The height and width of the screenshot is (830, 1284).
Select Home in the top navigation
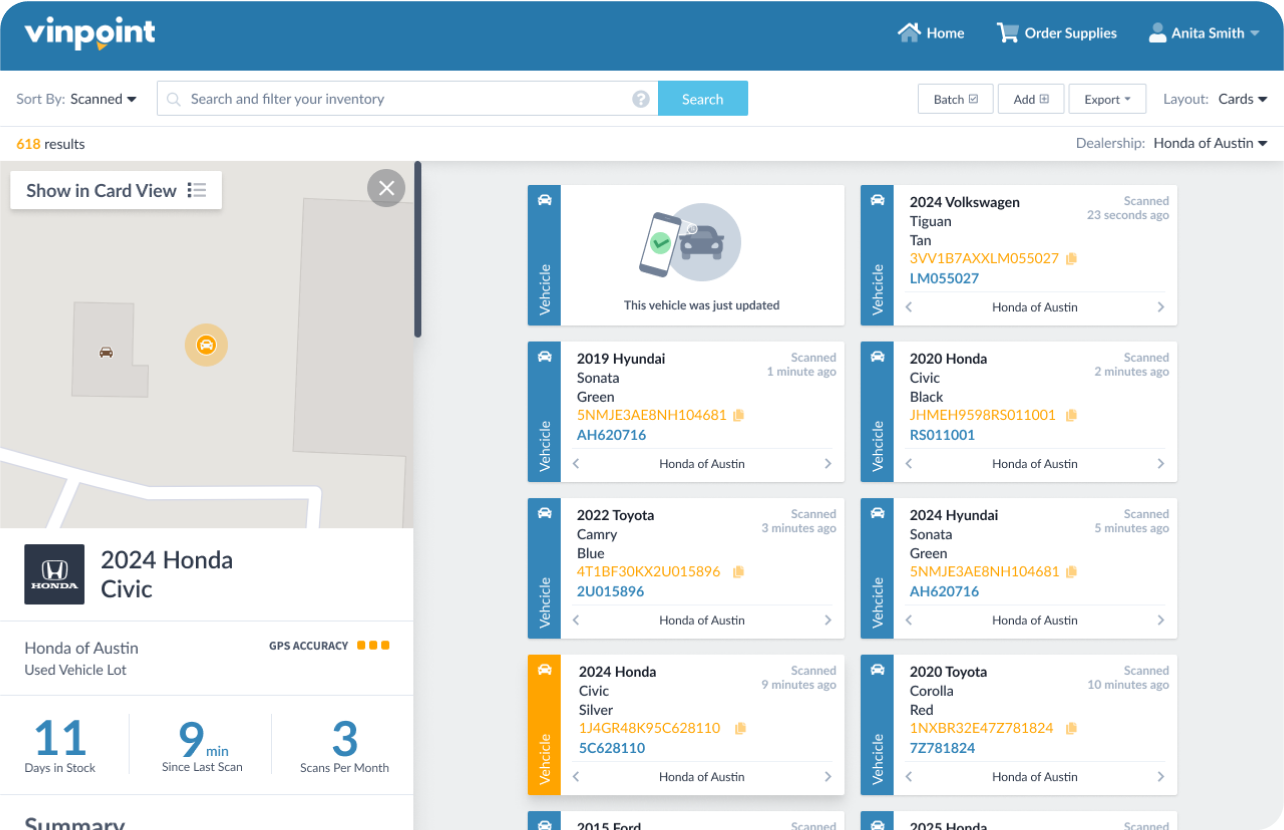(931, 32)
